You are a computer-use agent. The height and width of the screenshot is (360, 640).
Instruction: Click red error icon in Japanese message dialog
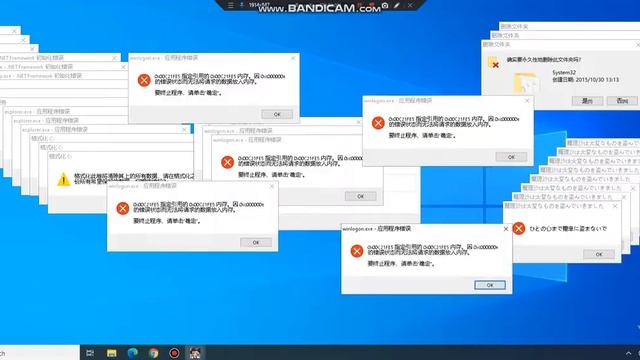tap(519, 228)
